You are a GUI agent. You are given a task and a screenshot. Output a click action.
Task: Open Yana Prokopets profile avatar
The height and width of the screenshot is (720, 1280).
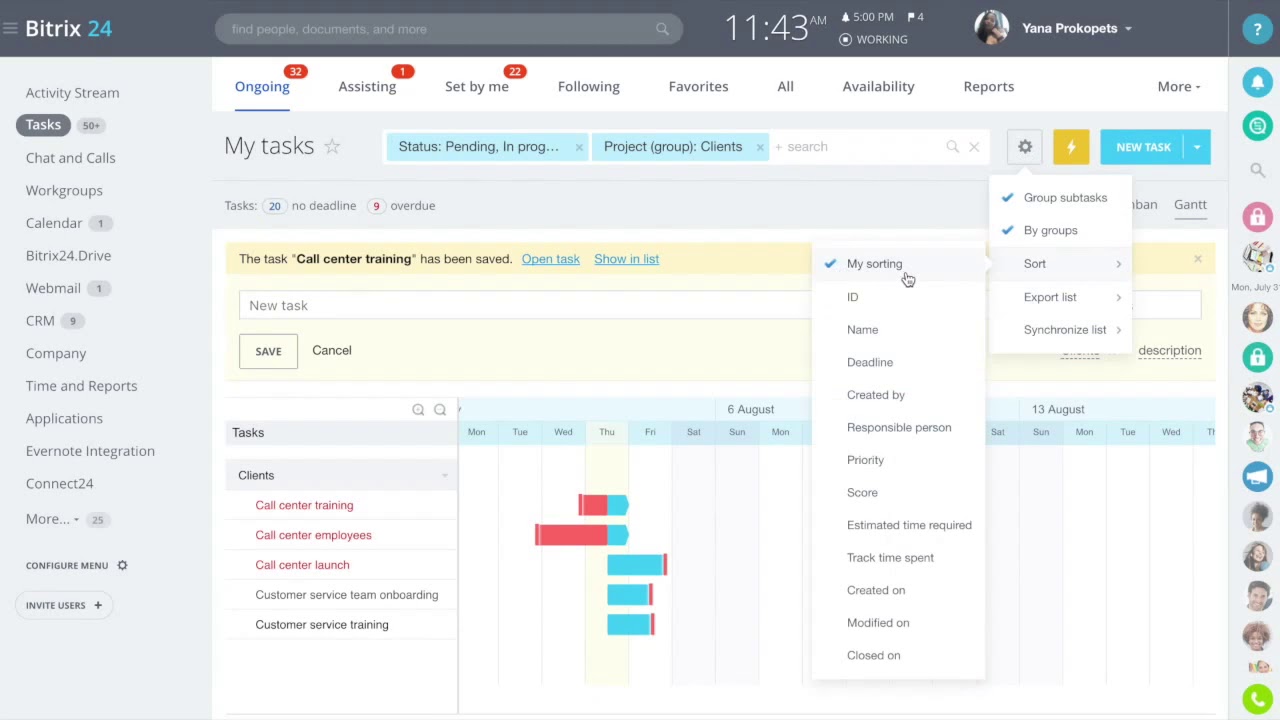(991, 28)
